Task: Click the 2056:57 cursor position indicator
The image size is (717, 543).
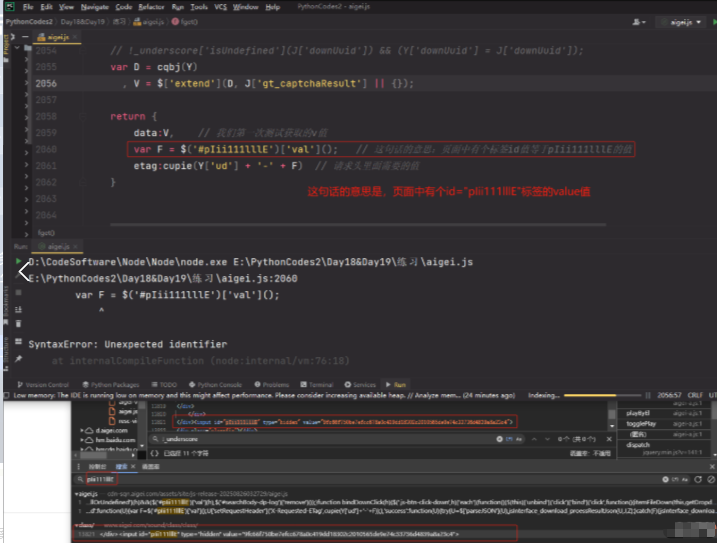Action: (669, 395)
